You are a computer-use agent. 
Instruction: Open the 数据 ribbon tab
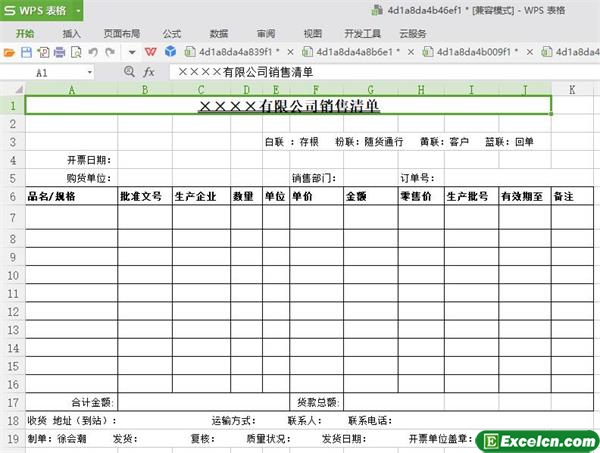click(x=219, y=34)
